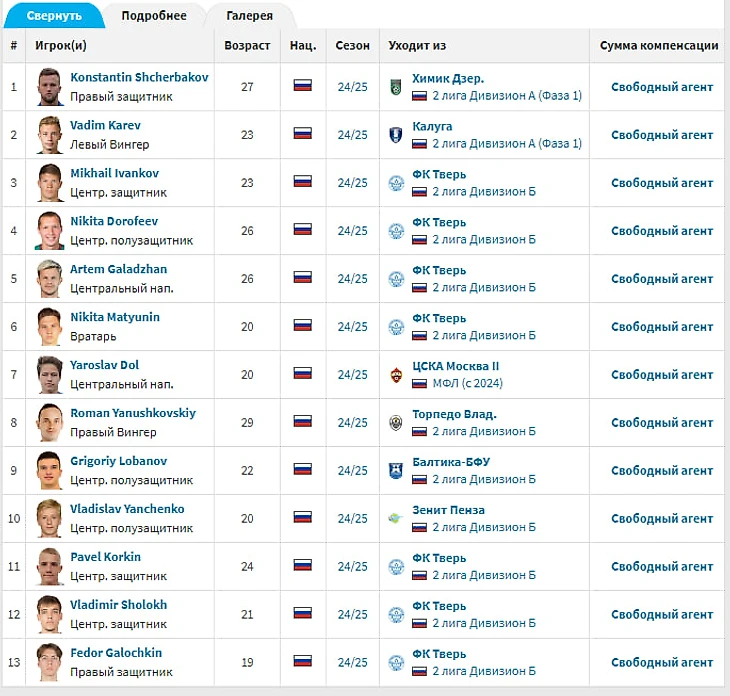The width and height of the screenshot is (730, 696).
Task: Open Roman Yanushkovskiy's profile link
Action: tap(133, 413)
